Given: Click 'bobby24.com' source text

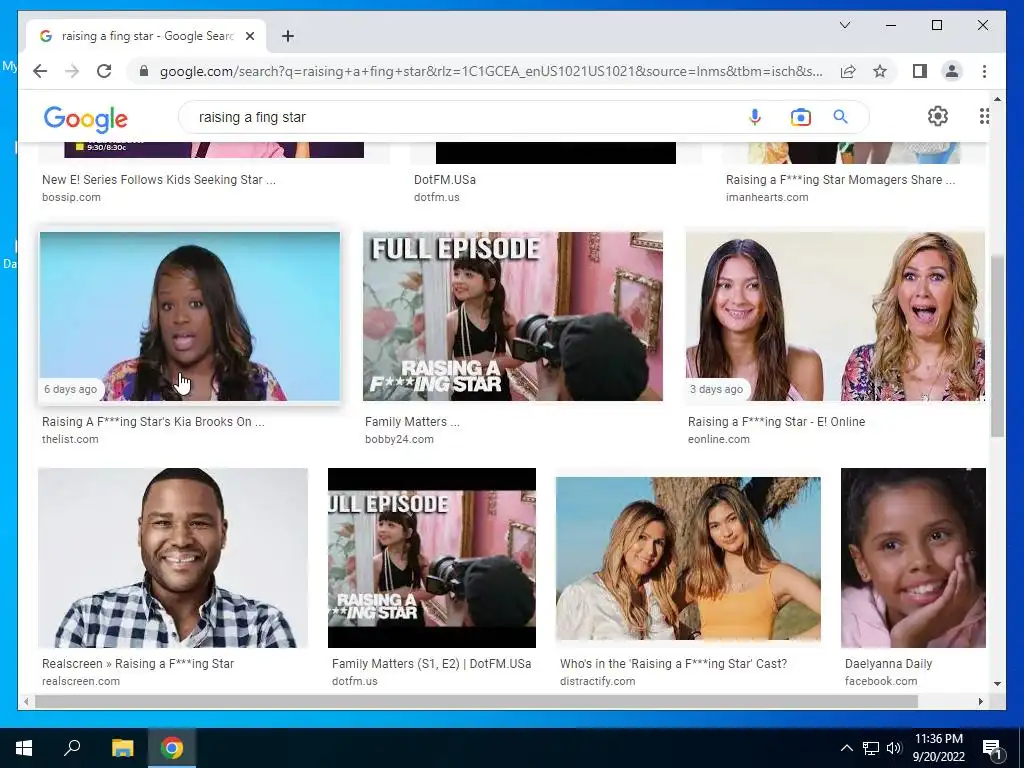Looking at the screenshot, I should coord(399,439).
